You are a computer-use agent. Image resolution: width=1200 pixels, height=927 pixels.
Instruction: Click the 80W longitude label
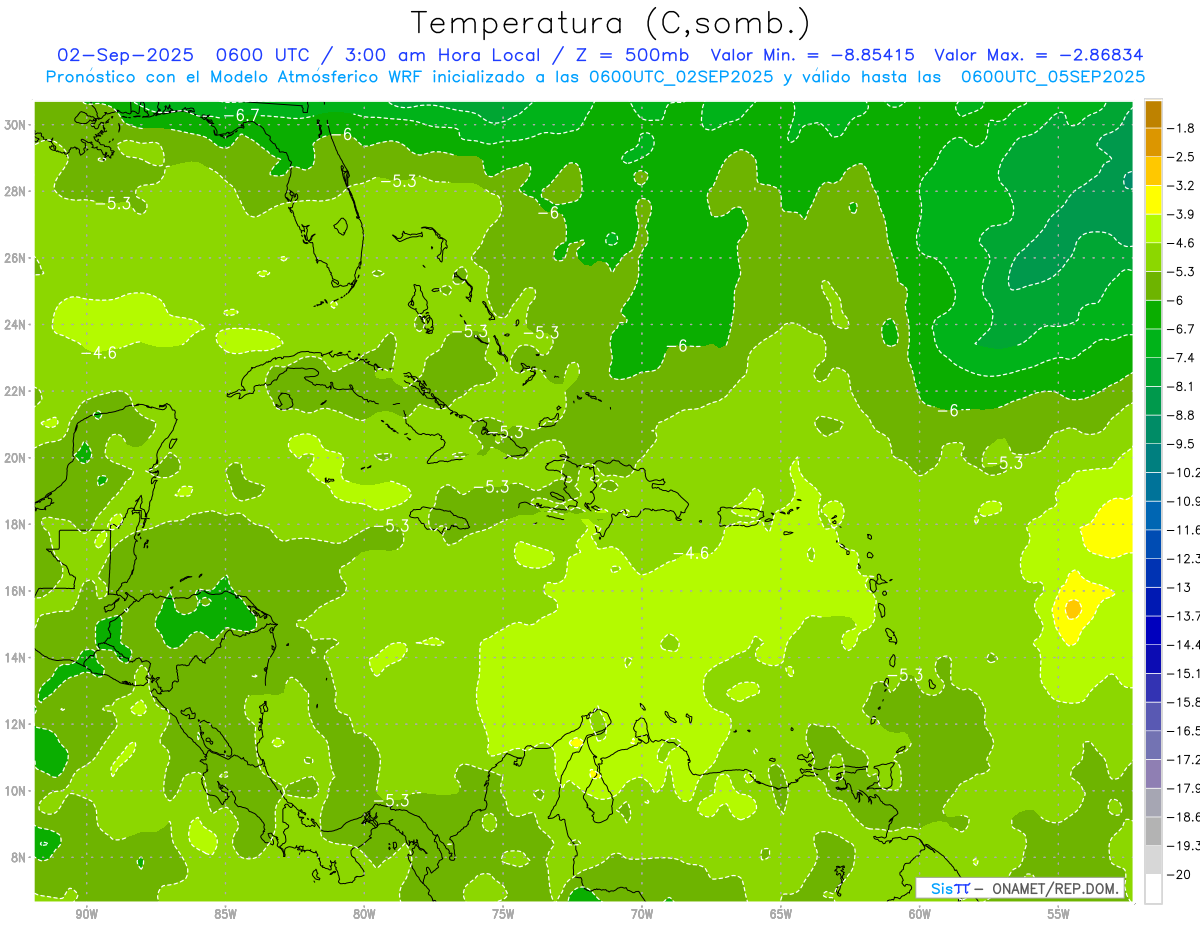tap(364, 914)
